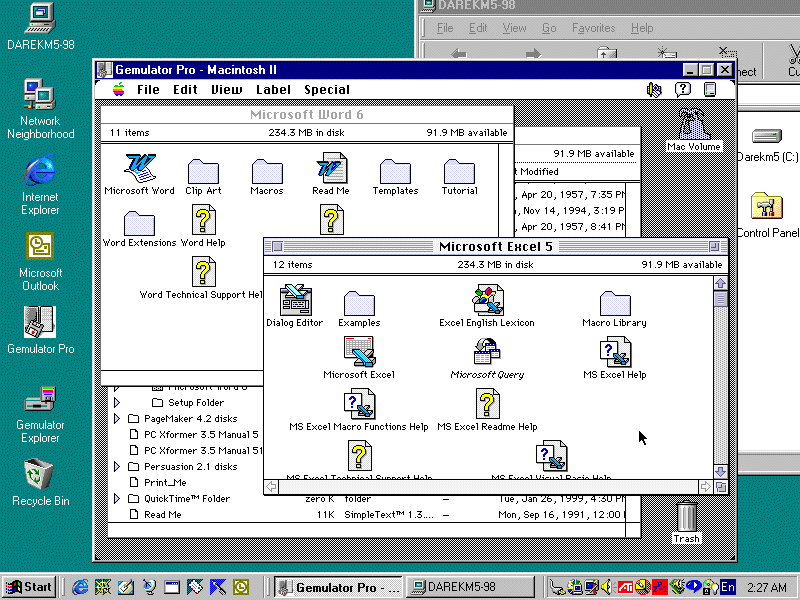The width and height of the screenshot is (800, 600).
Task: Open the Application menu icon at menu bar right
Action: pyautogui.click(x=710, y=89)
